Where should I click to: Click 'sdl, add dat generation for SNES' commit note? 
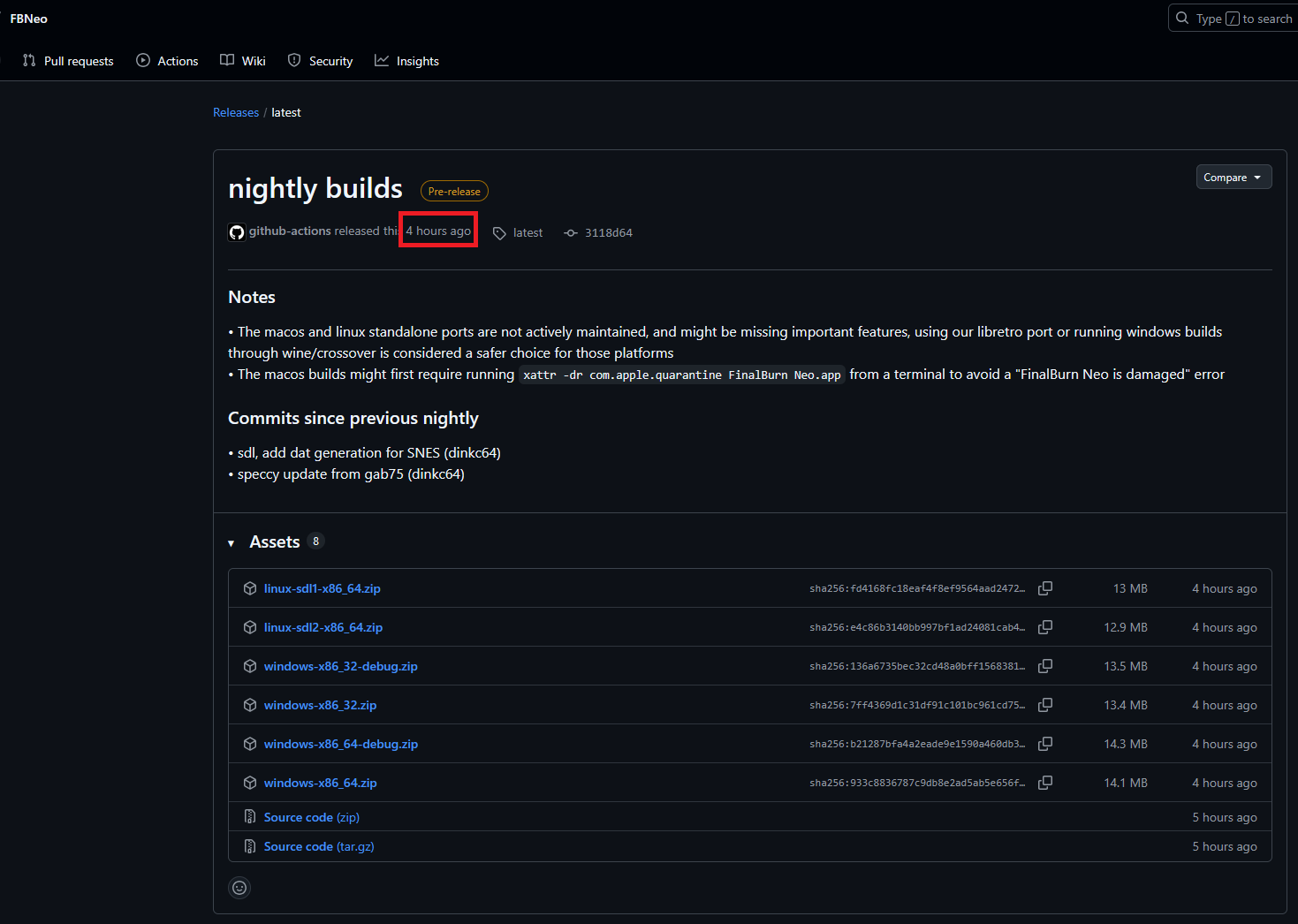pos(369,453)
